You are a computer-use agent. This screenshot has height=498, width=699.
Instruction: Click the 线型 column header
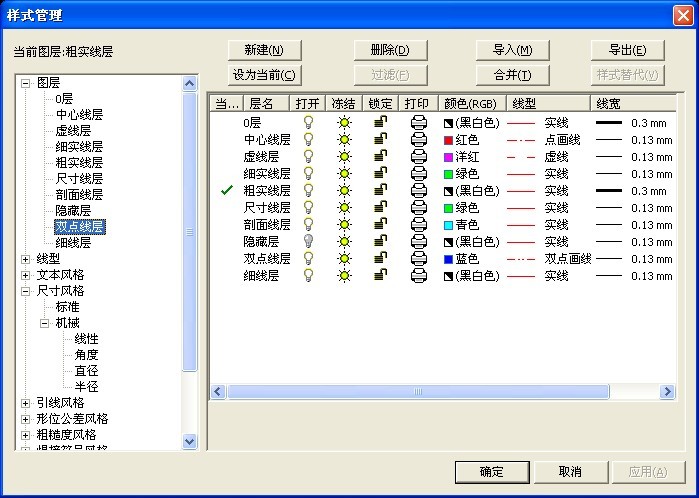tap(524, 103)
